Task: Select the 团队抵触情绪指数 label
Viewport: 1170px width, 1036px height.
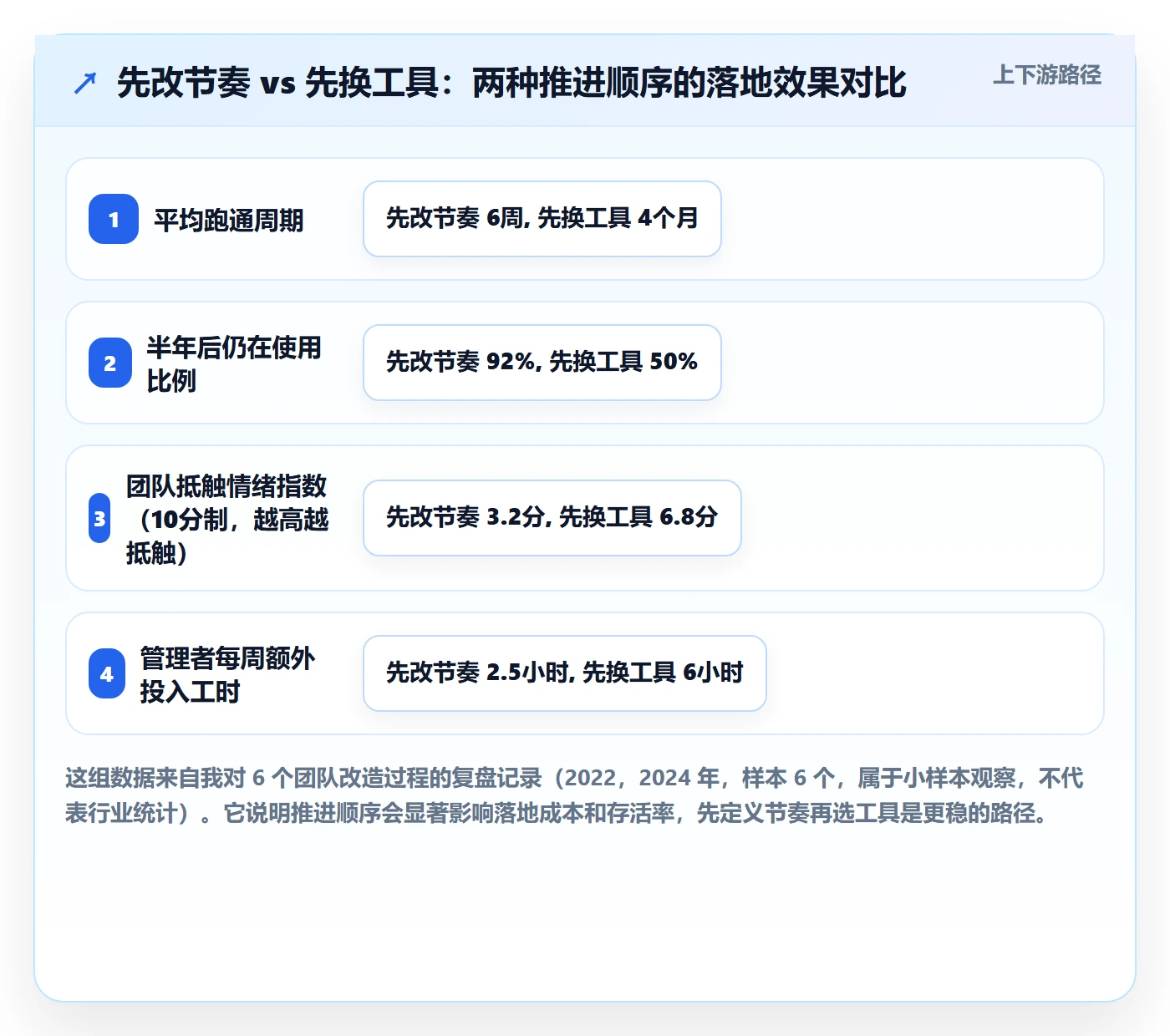Action: click(x=227, y=519)
